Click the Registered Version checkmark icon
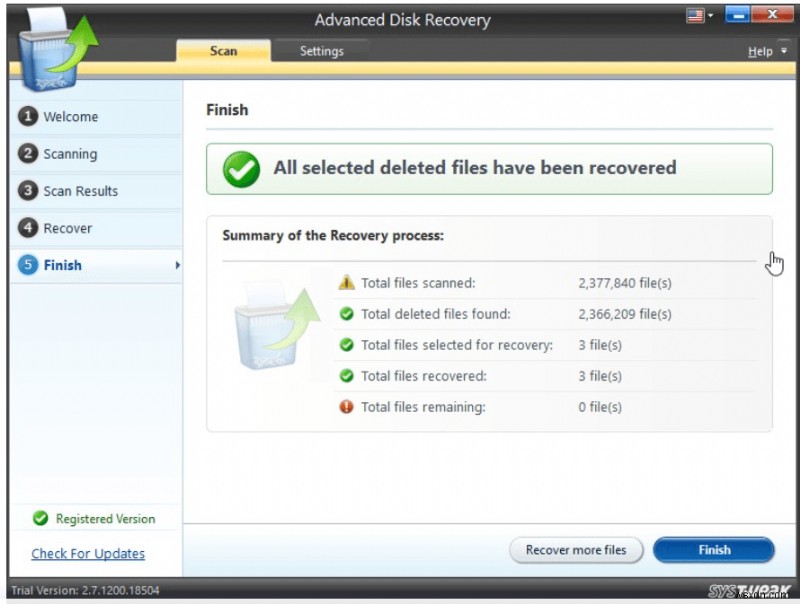Image resolution: width=800 pixels, height=604 pixels. click(x=40, y=519)
